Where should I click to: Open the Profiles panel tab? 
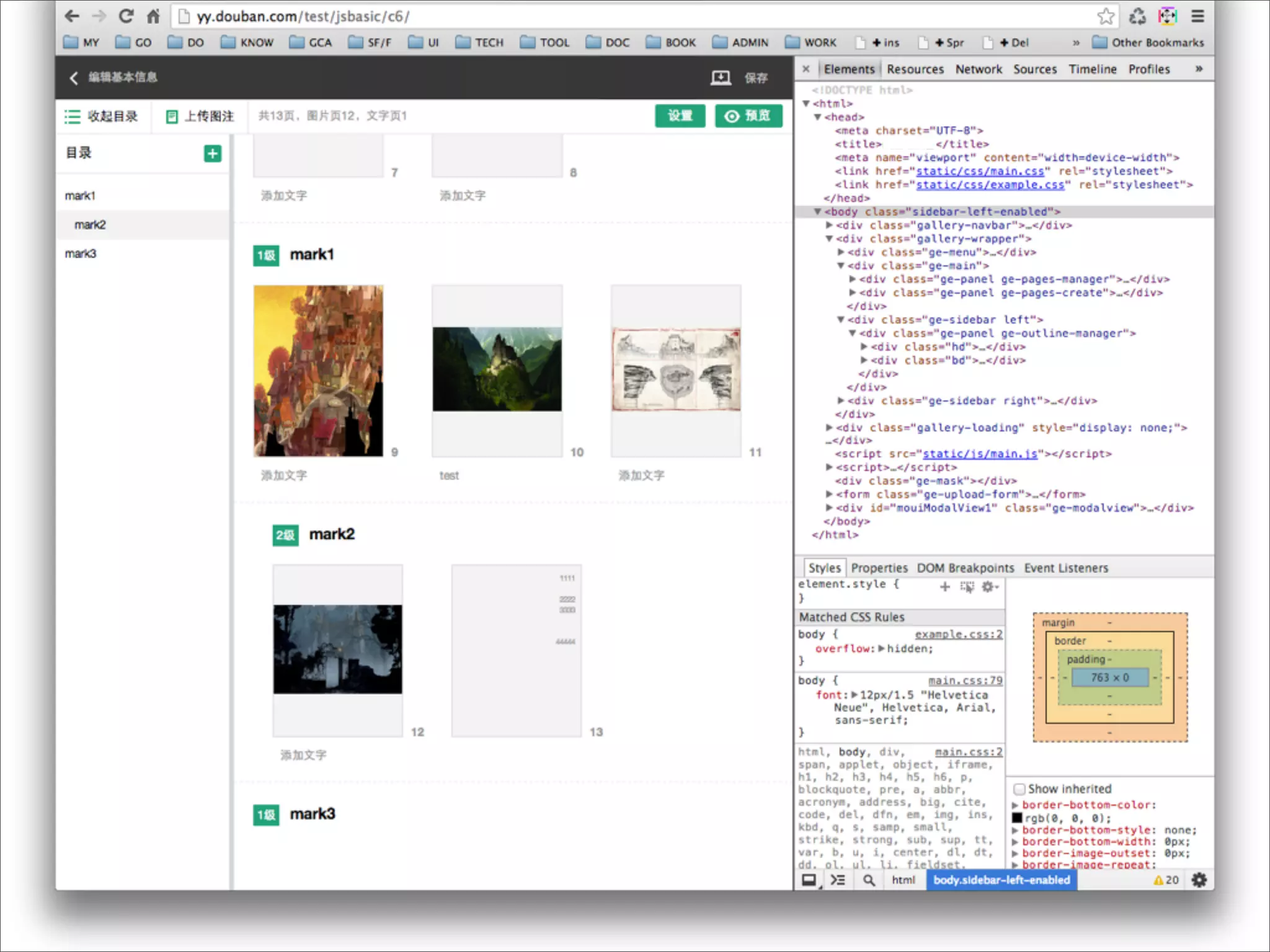pos(1149,69)
